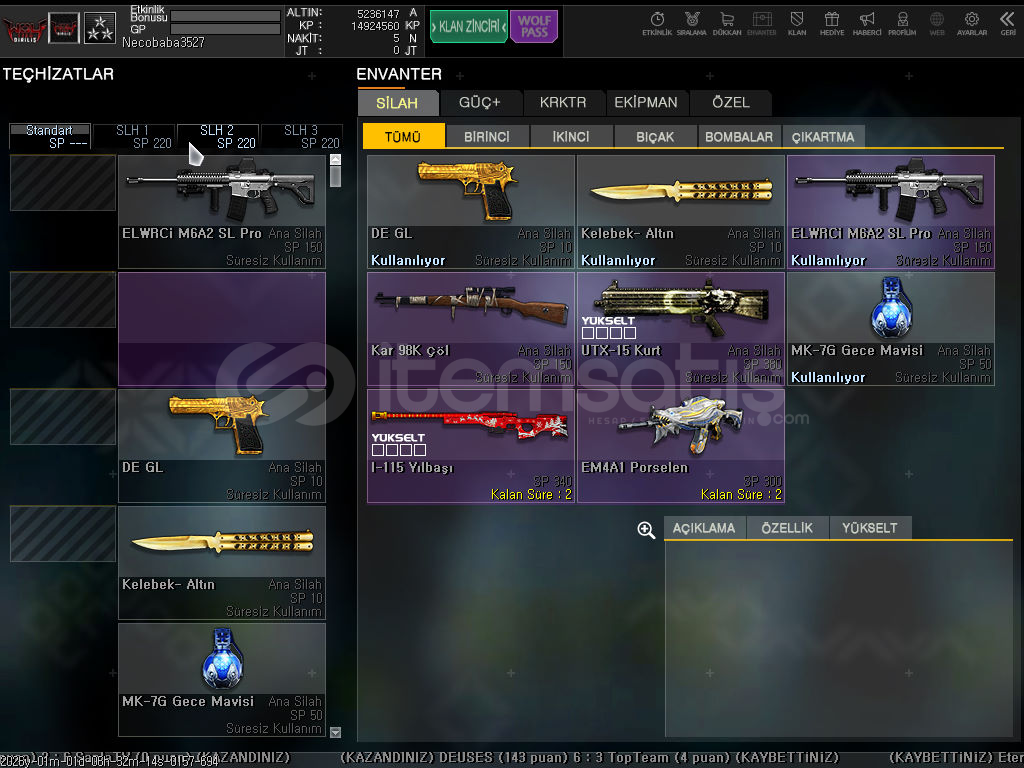This screenshot has height=768, width=1024.
Task: Click the magnifier zoom icon beside Açıklama
Action: [x=646, y=530]
